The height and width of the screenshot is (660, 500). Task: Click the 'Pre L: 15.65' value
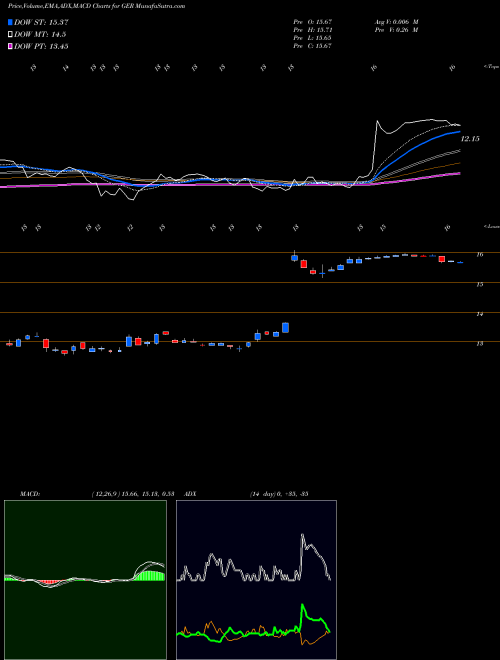tap(313, 38)
